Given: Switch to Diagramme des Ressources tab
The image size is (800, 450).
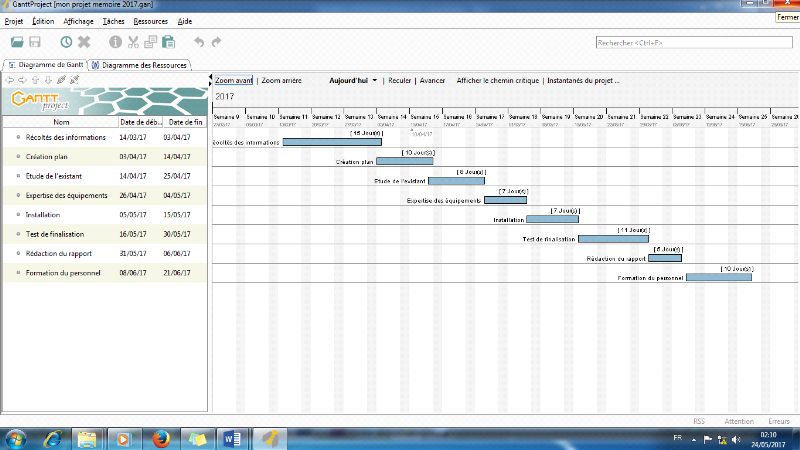Looking at the screenshot, I should (139, 65).
